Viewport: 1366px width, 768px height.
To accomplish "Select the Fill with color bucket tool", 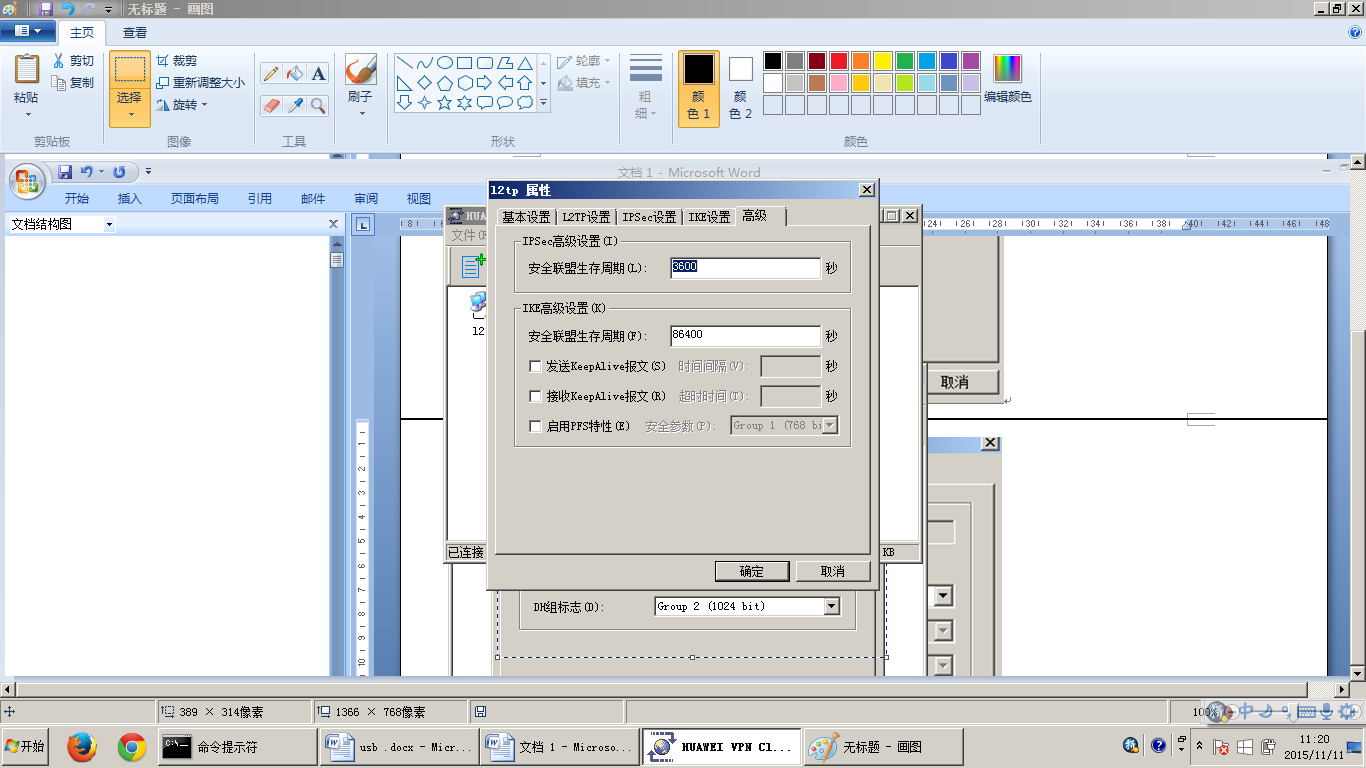I will (x=295, y=74).
